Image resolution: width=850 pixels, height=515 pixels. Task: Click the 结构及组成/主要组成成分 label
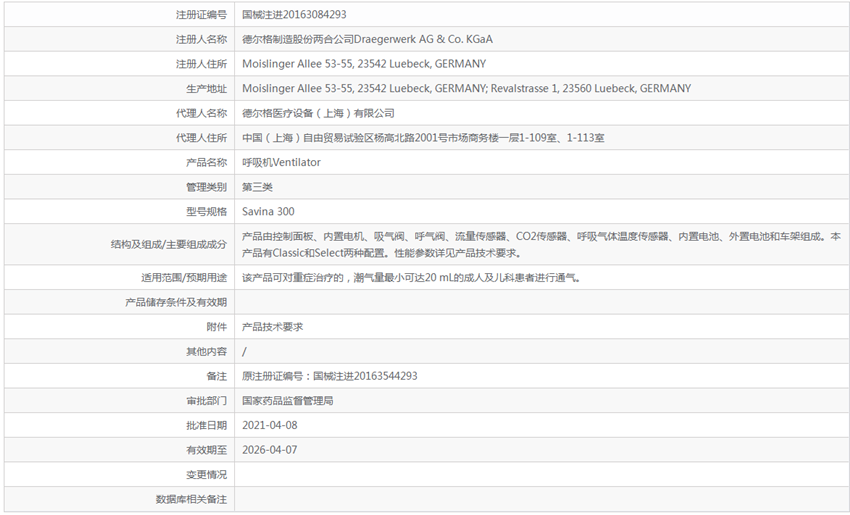(x=169, y=245)
